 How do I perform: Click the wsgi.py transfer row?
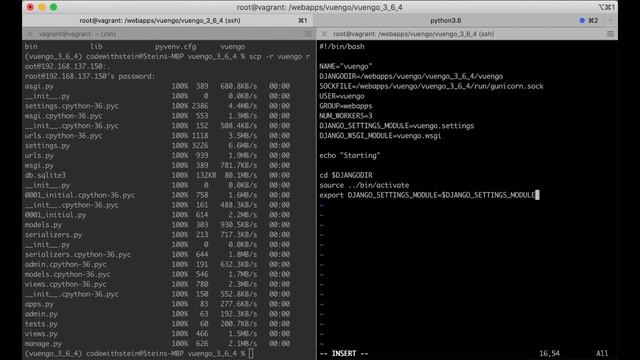(x=157, y=165)
